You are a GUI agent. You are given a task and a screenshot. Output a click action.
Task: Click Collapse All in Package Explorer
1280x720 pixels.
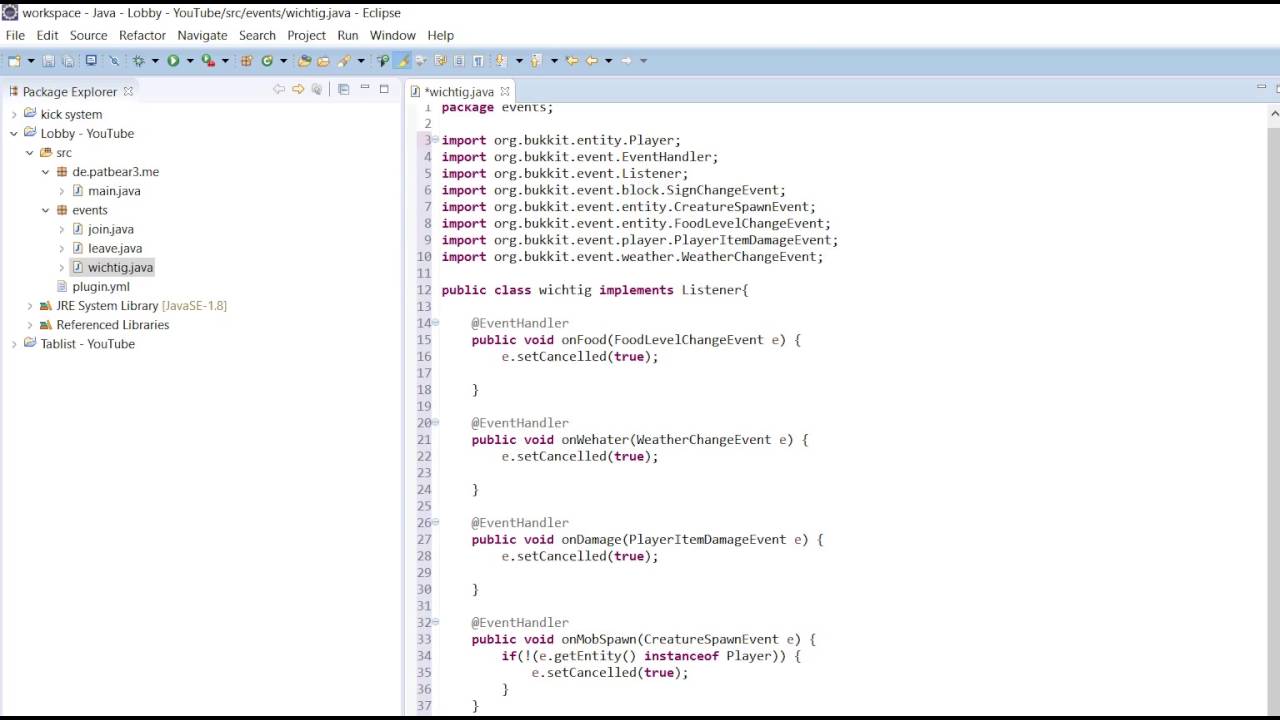(x=343, y=90)
